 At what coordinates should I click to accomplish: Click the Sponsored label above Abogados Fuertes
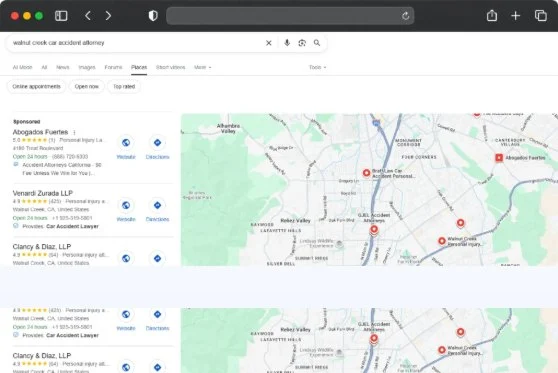tap(27, 122)
